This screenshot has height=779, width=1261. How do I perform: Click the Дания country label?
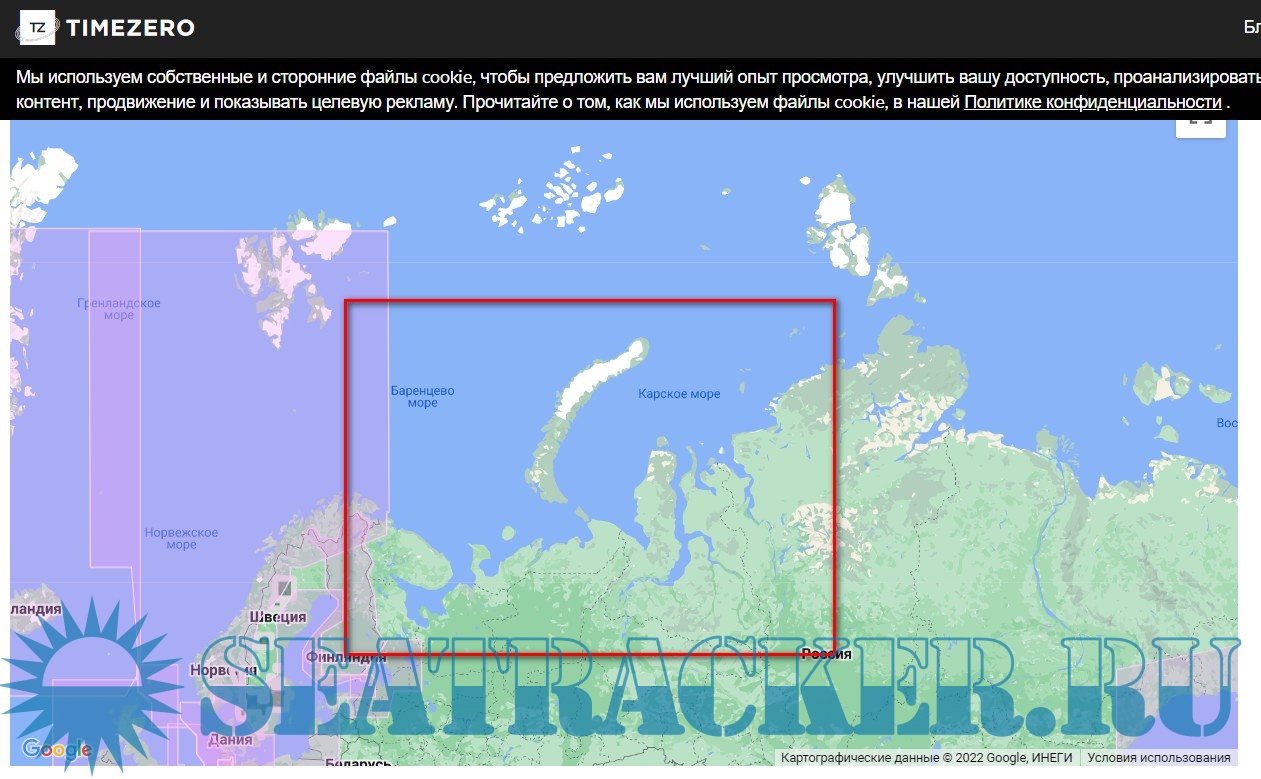click(229, 740)
